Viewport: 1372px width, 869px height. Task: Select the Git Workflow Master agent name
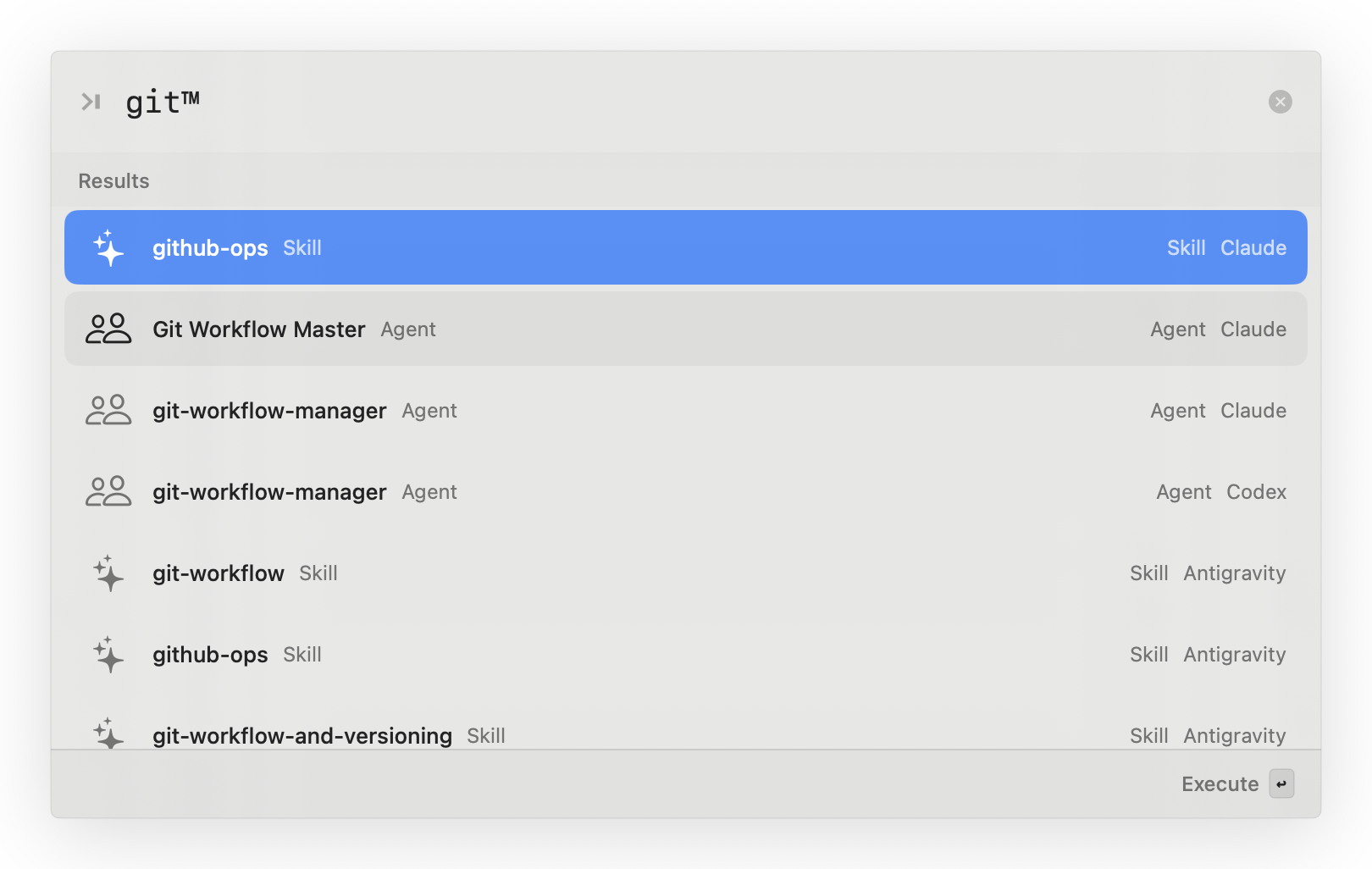coord(259,329)
